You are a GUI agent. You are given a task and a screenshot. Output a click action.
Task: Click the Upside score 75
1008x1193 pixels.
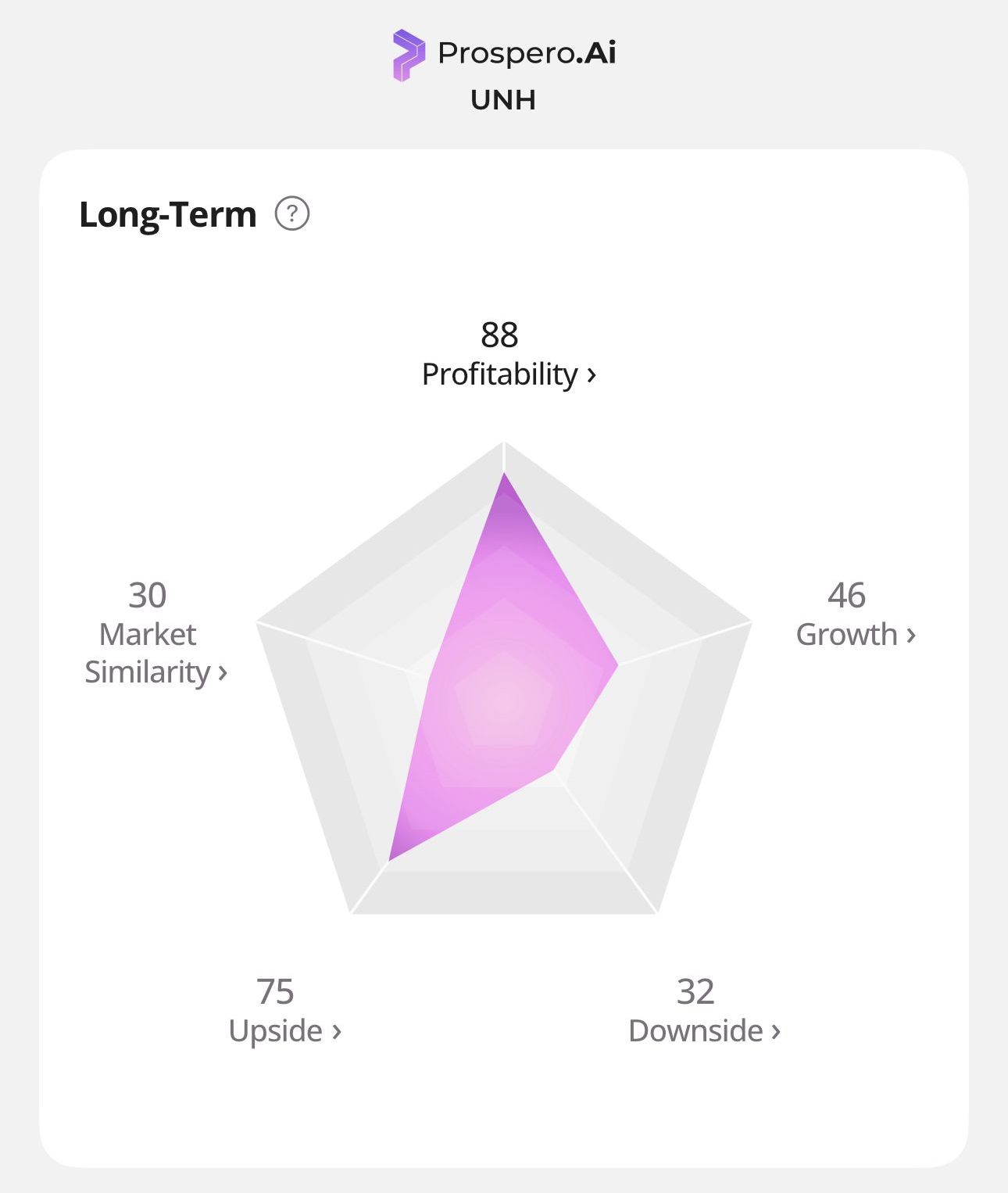(275, 992)
